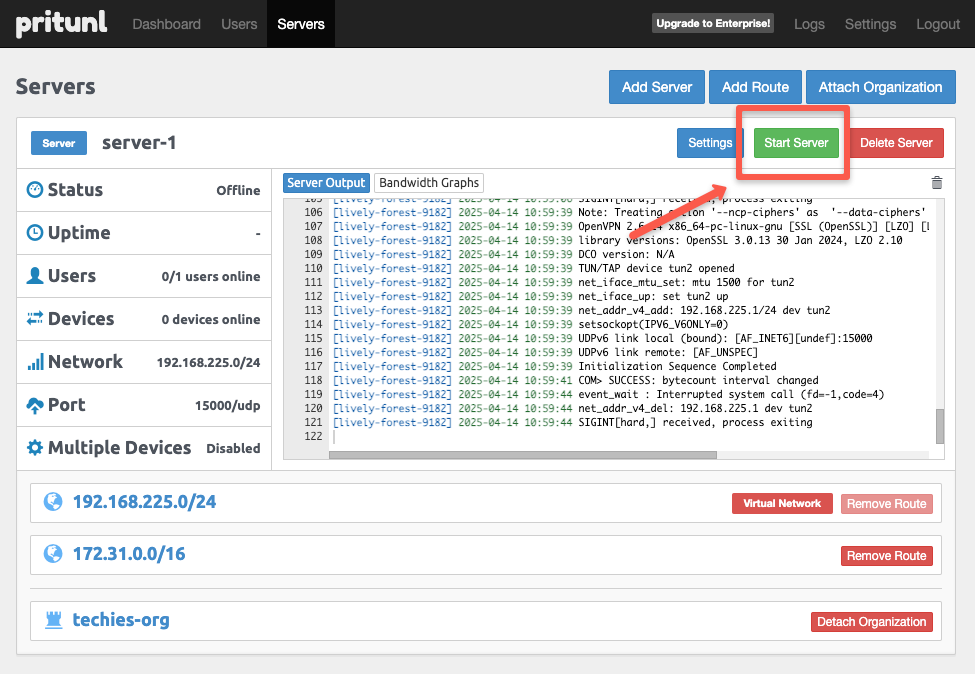This screenshot has width=975, height=674.
Task: Start server-1 with Start Server button
Action: click(x=796, y=143)
